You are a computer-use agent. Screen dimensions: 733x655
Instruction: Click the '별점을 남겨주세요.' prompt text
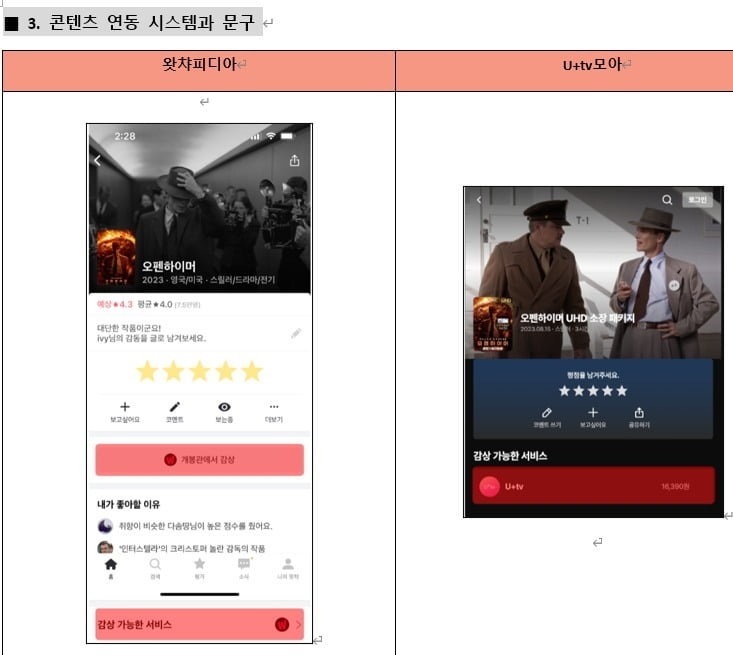click(x=593, y=375)
